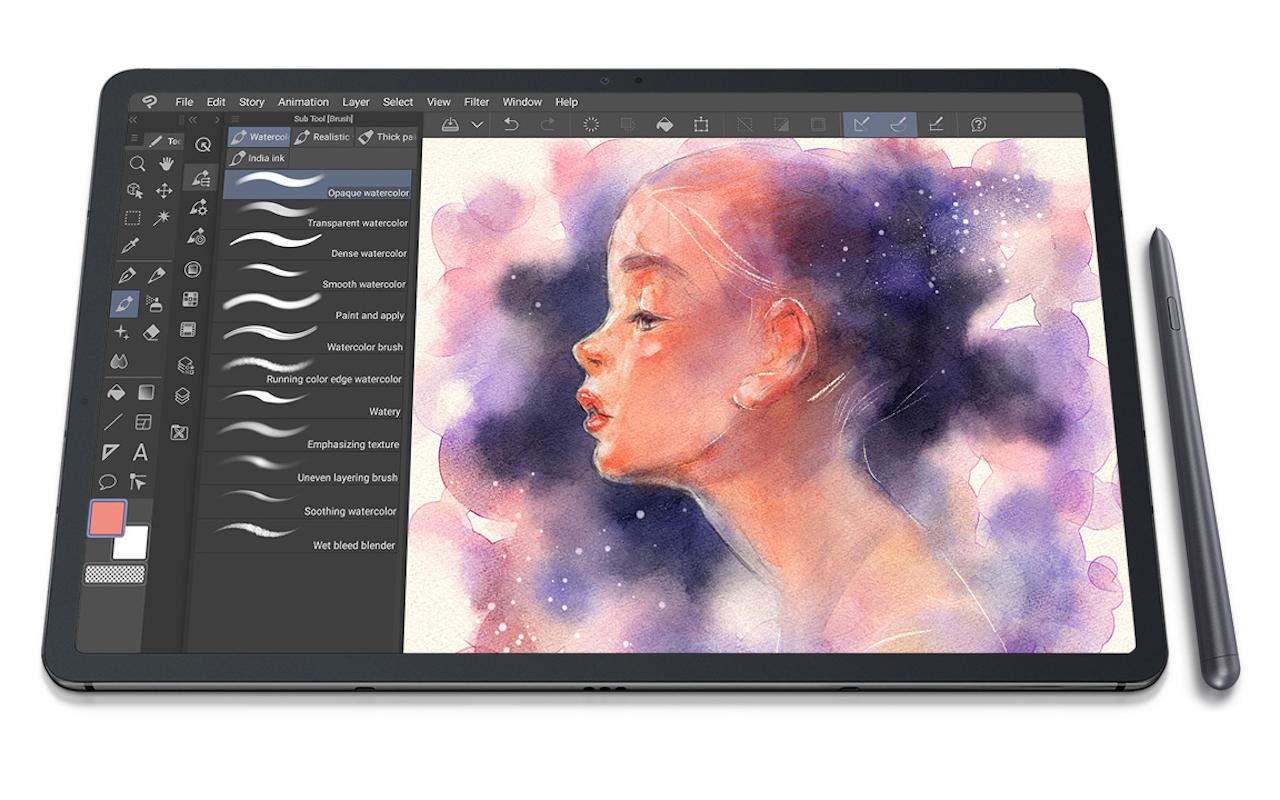Select the Eyedropper tool
The height and width of the screenshot is (800, 1280).
pos(130,246)
